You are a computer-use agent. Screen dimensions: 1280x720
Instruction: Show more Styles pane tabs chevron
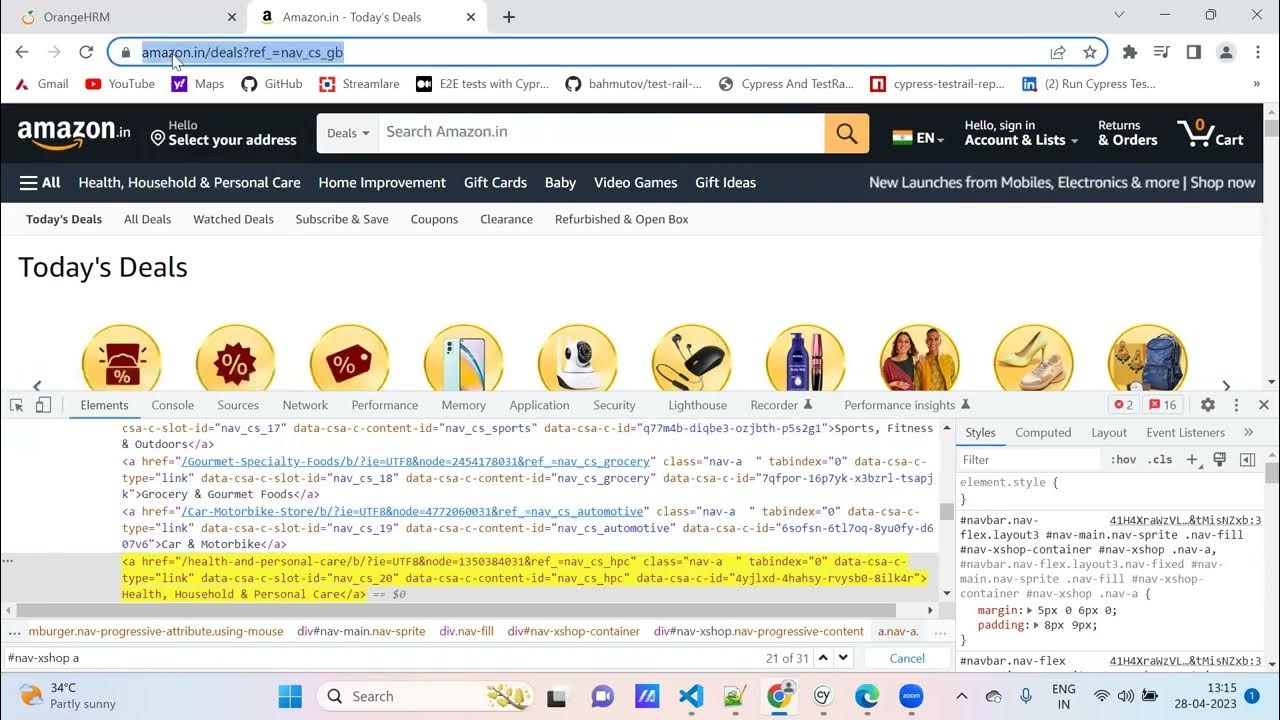pyautogui.click(x=1248, y=432)
